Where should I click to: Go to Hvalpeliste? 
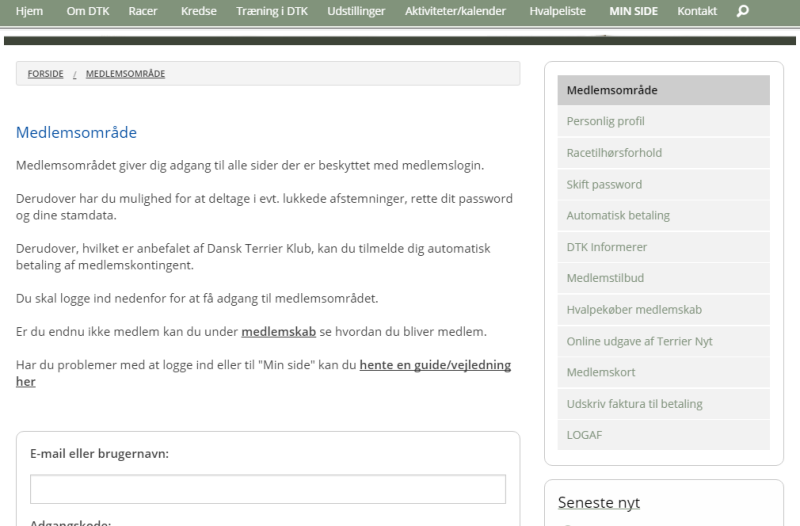[x=557, y=11]
